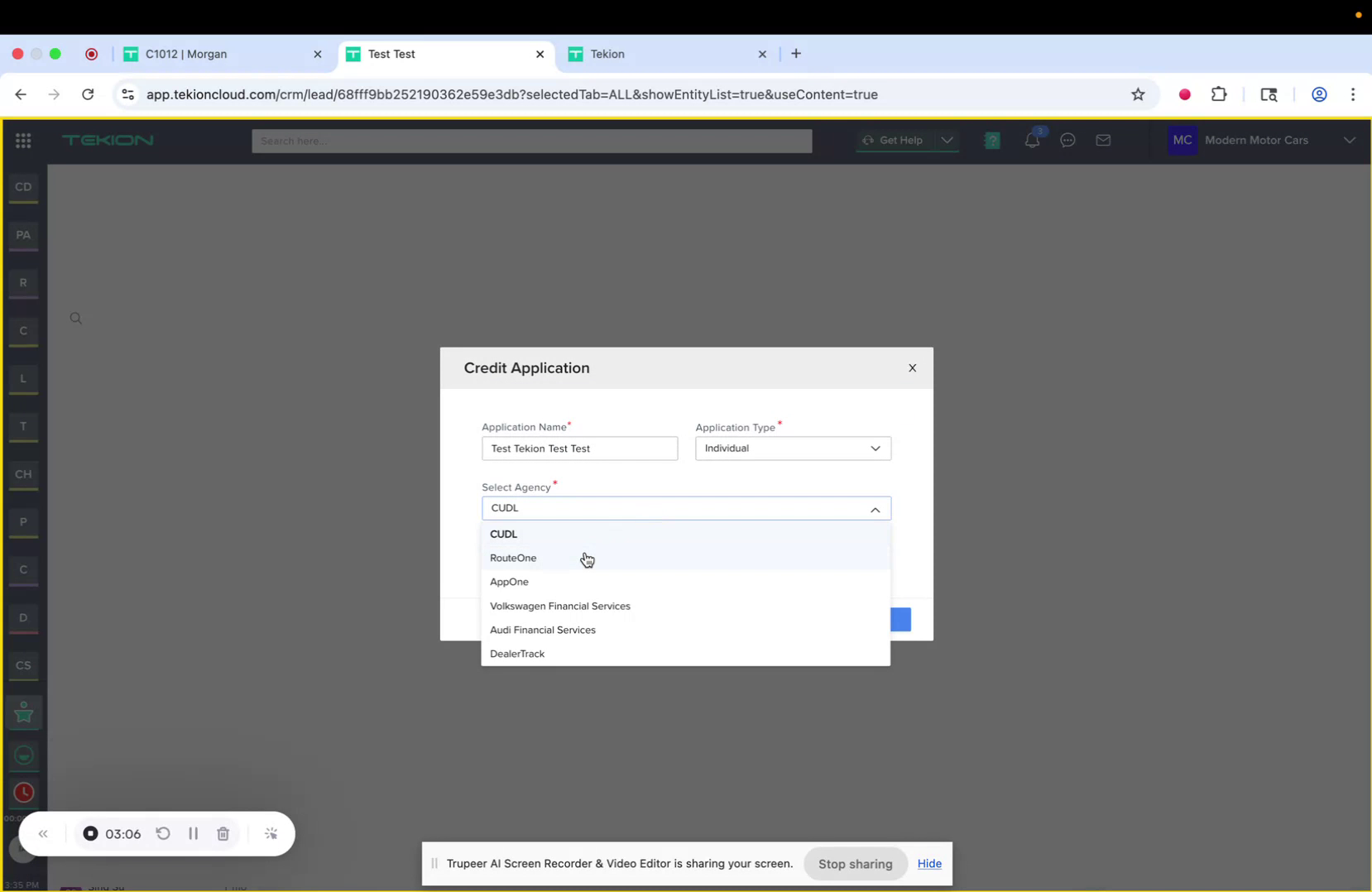Expand the Application Type dropdown
The image size is (1372, 892).
click(x=875, y=448)
